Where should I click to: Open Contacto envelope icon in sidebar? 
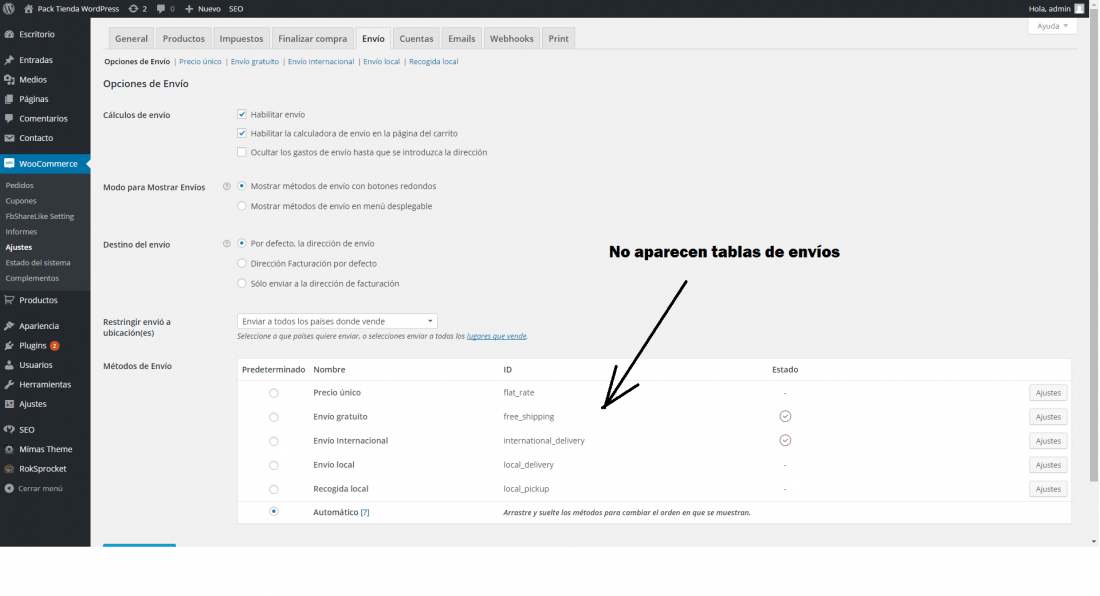(9, 137)
